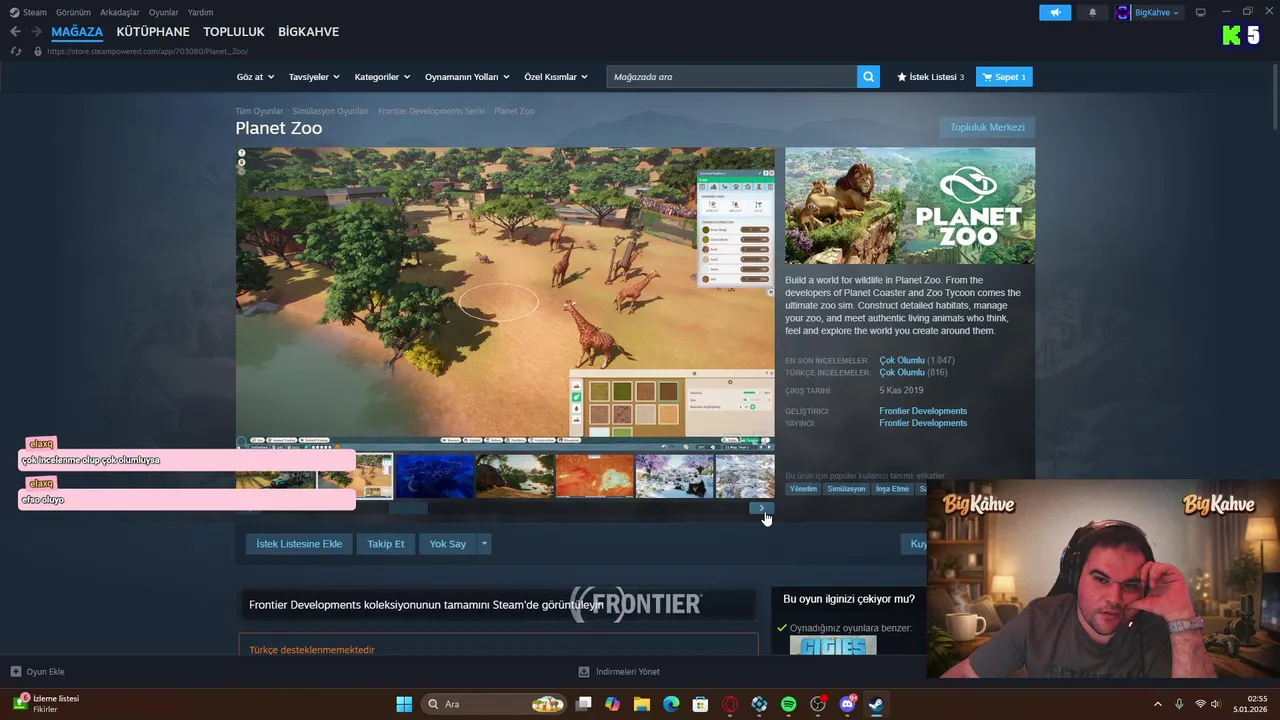Open Task View on the taskbar

[x=584, y=704]
